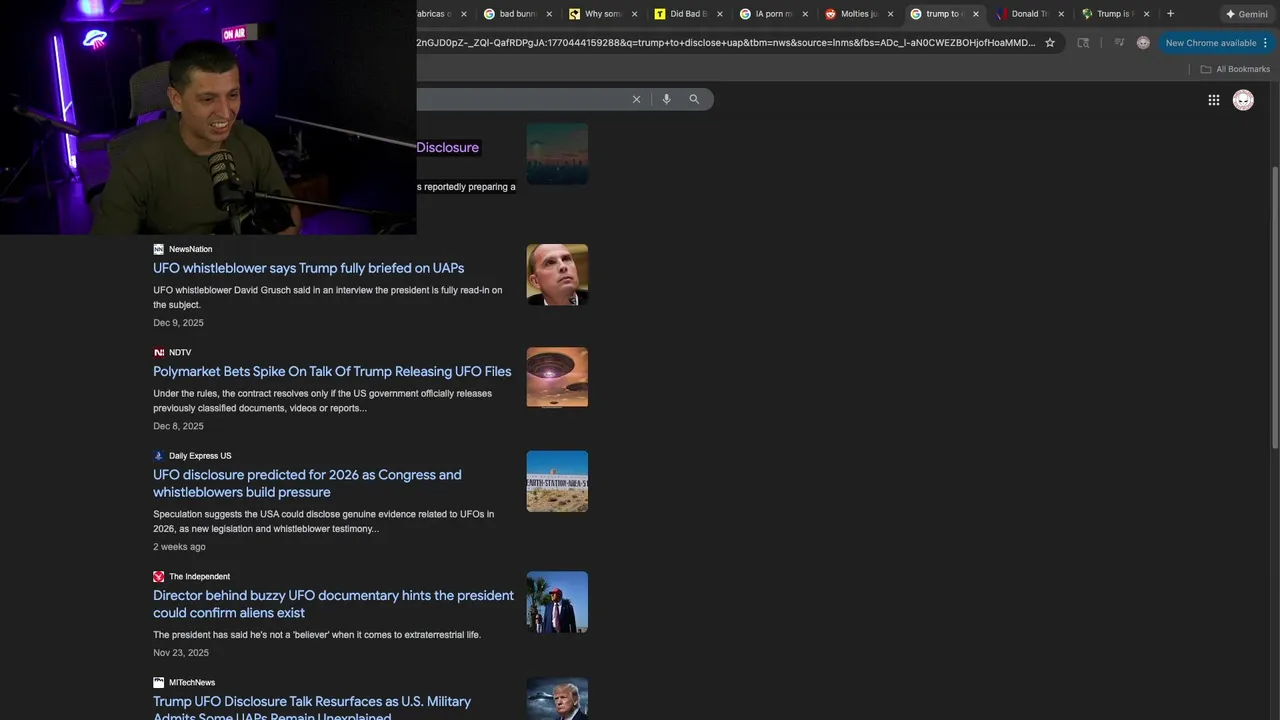Click the Daily Express US source label

click(200, 456)
